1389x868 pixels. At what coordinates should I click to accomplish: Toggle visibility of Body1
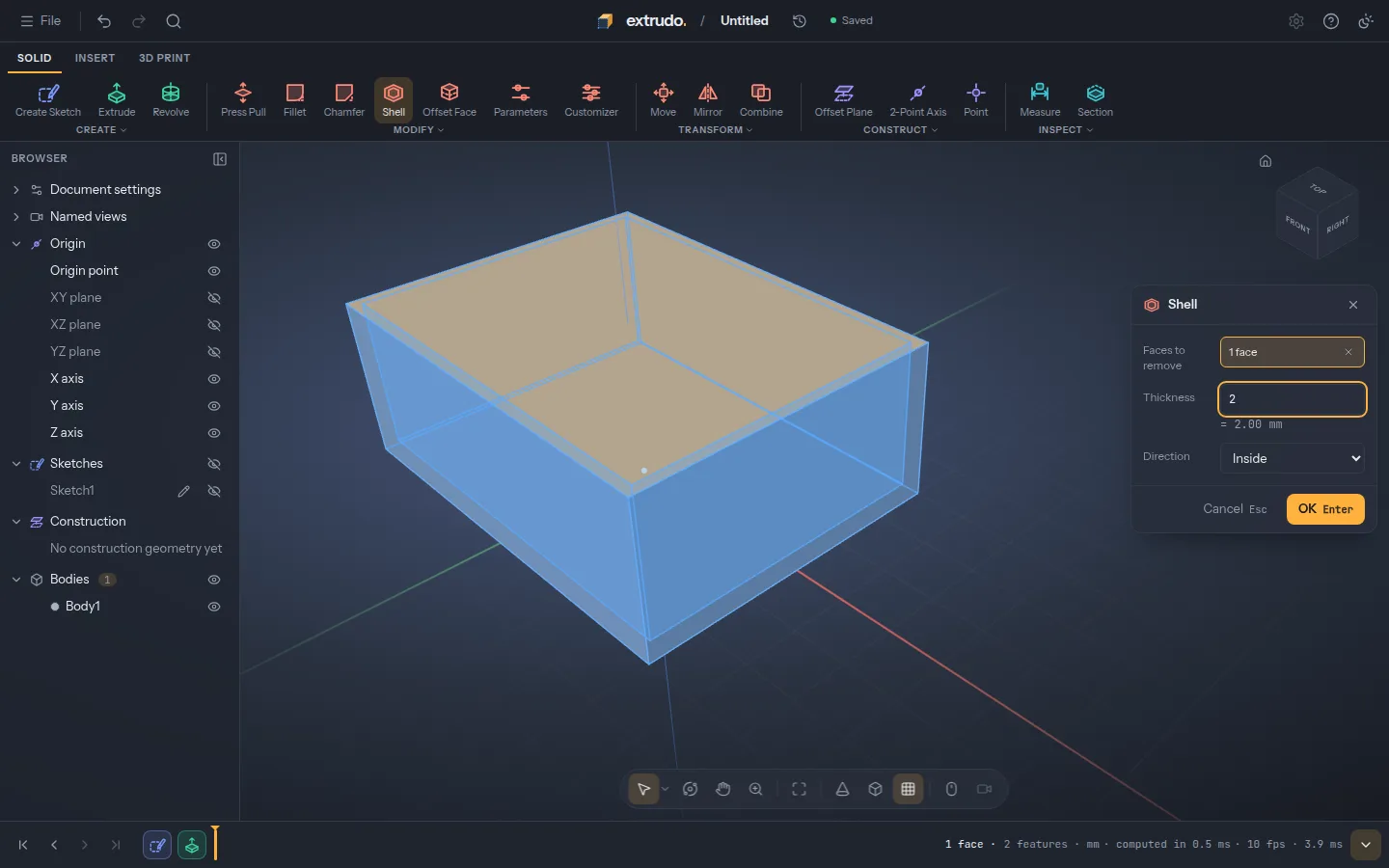pyautogui.click(x=214, y=607)
